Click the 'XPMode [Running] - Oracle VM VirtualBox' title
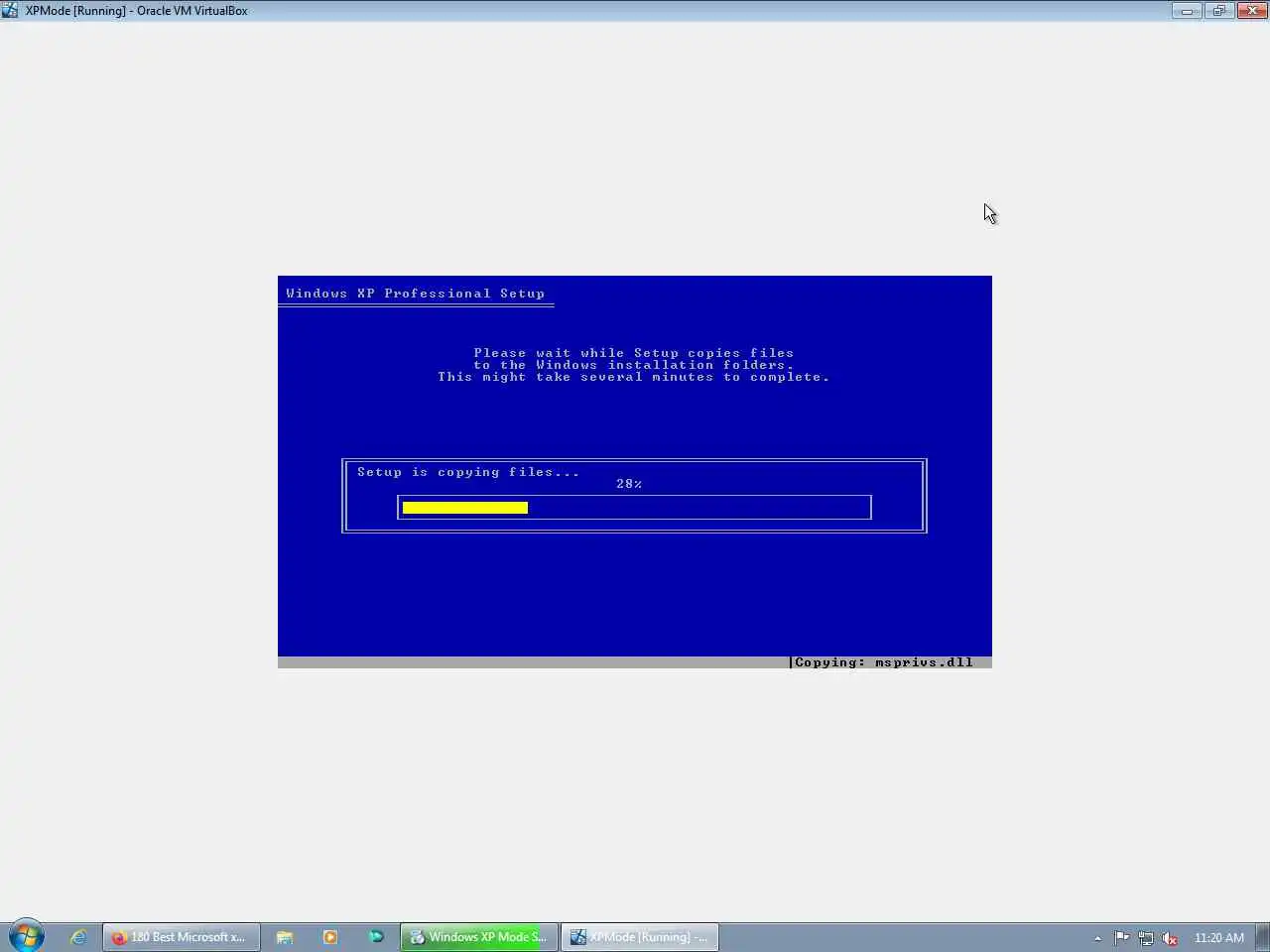This screenshot has height=952, width=1270. pos(137,11)
